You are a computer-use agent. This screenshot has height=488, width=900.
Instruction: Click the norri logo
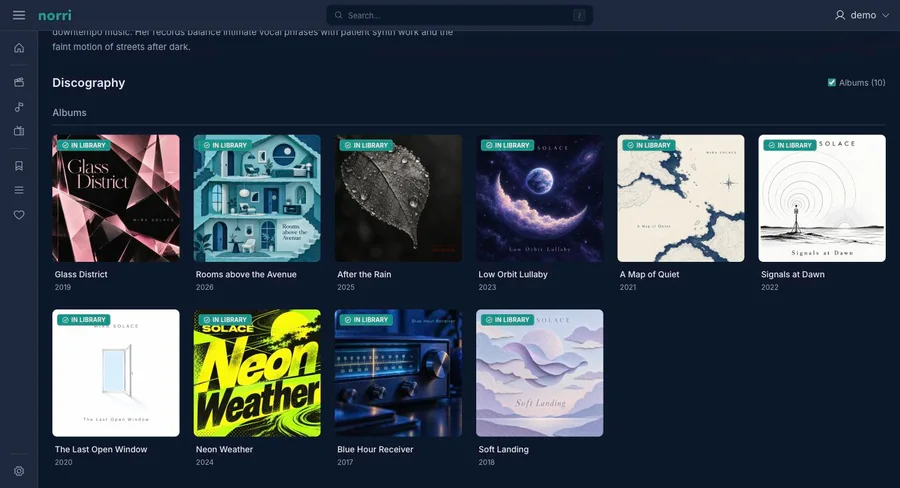point(55,15)
